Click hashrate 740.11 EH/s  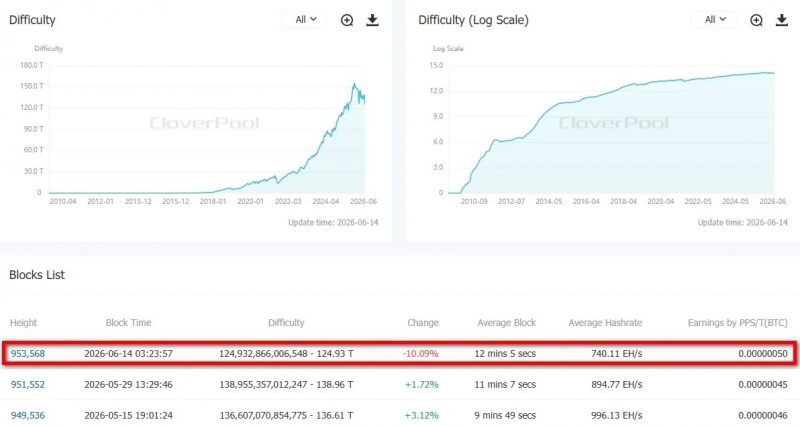tap(617, 354)
